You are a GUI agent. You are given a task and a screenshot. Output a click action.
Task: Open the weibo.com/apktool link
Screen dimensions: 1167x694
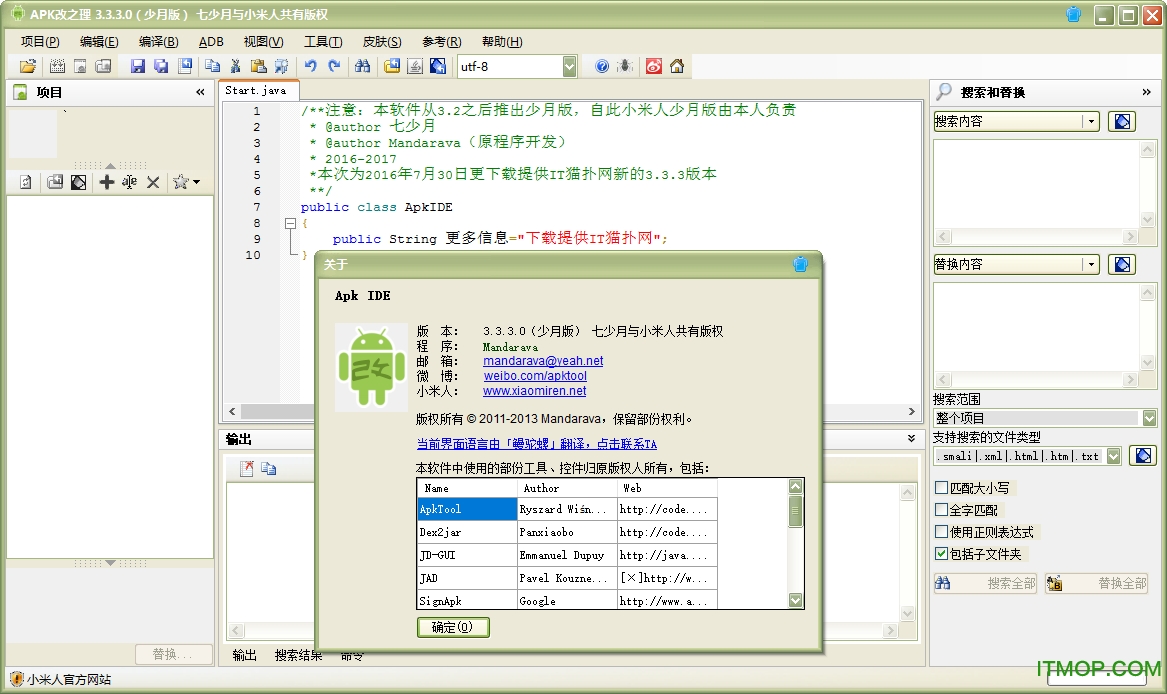point(535,376)
